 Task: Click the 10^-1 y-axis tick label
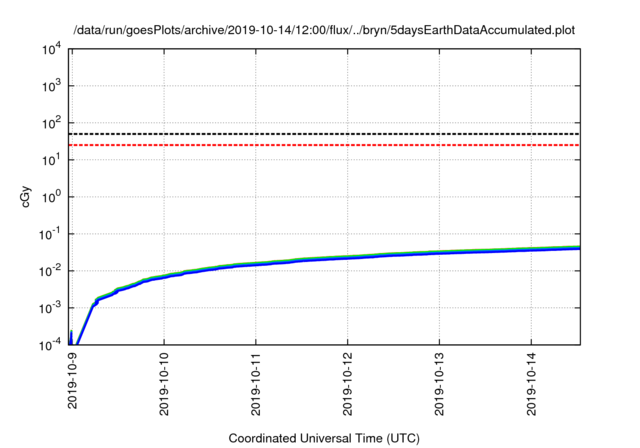(49, 234)
